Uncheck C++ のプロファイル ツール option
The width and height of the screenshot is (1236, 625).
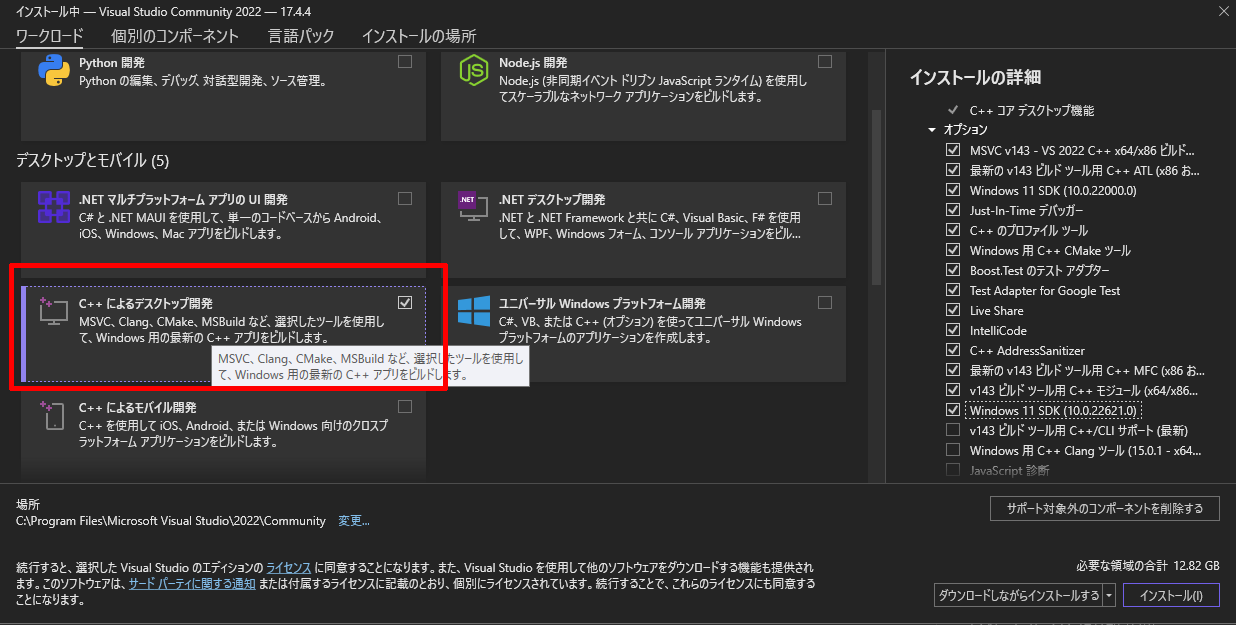953,230
